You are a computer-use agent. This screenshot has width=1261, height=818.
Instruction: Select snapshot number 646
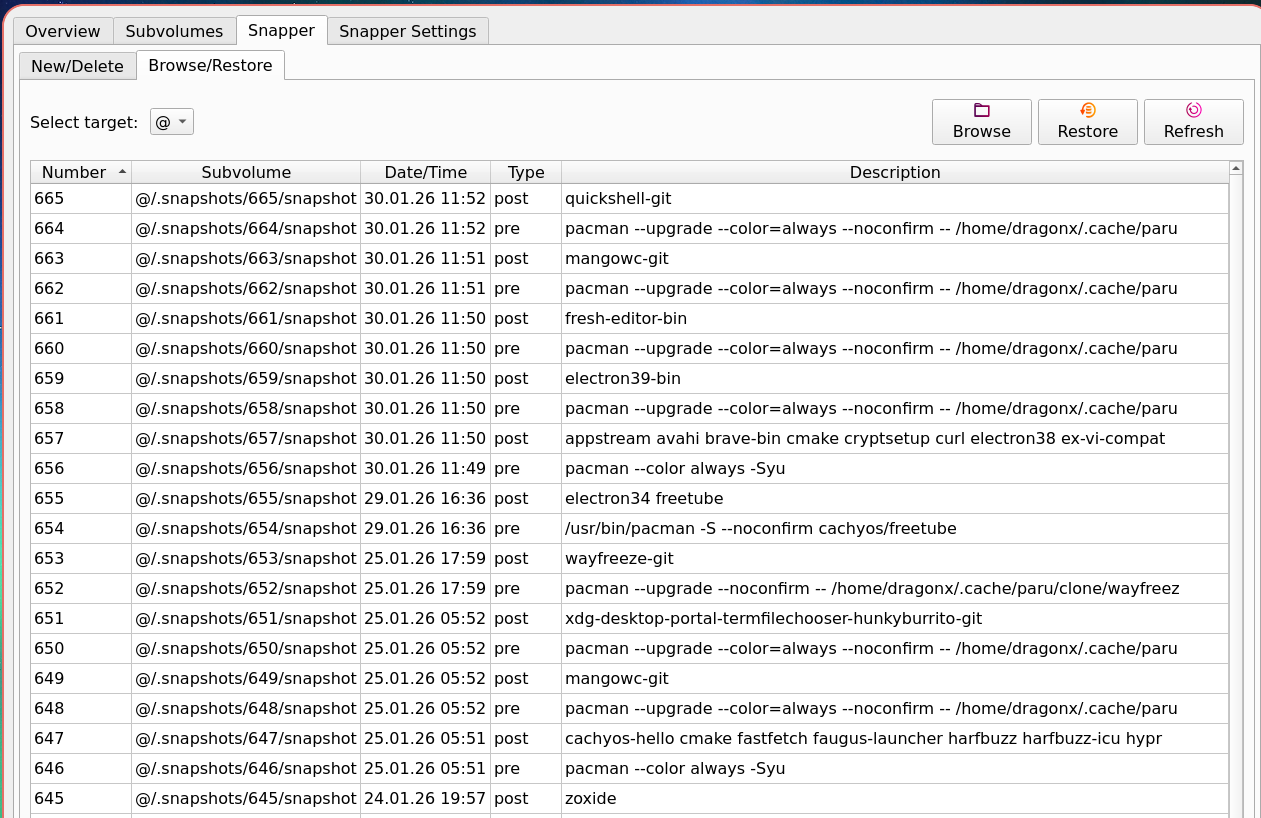81,768
